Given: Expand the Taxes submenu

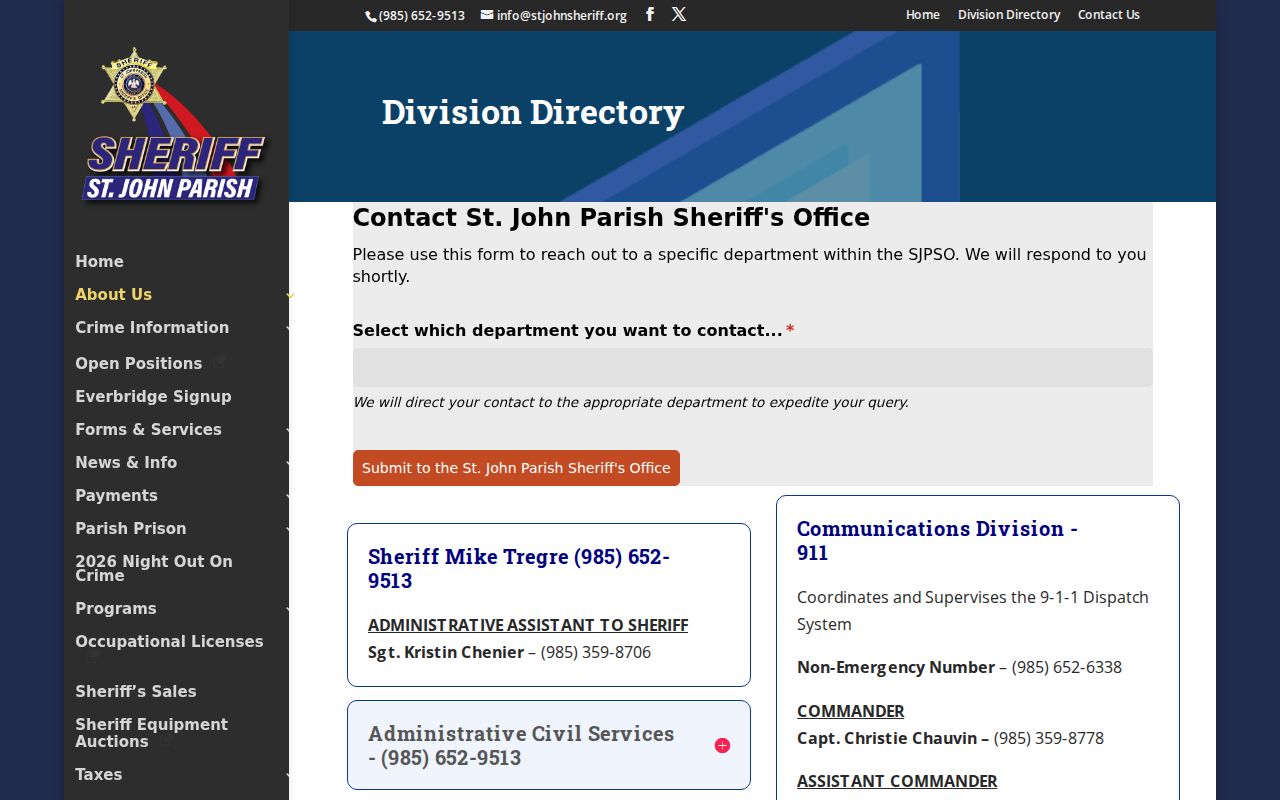Looking at the screenshot, I should [289, 775].
